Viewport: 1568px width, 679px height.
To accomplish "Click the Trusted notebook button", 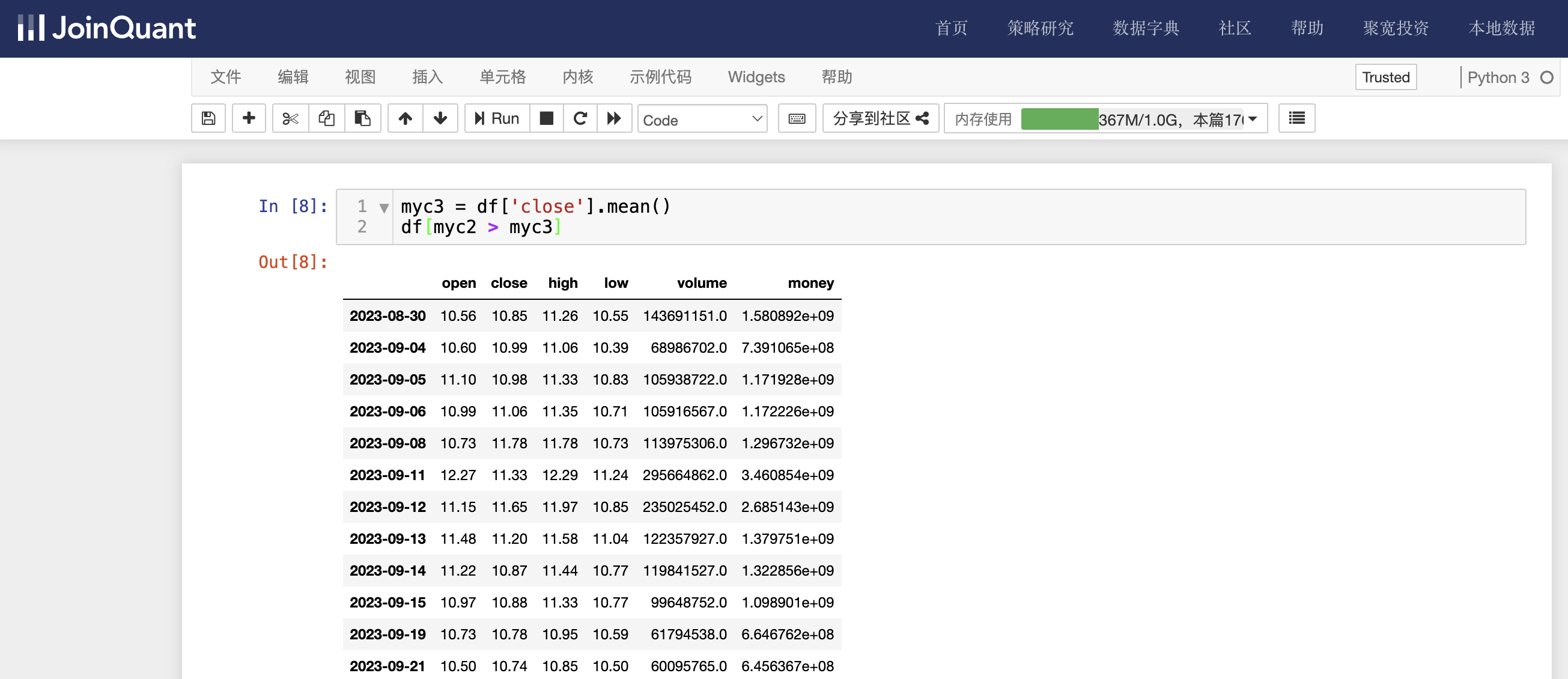I will (x=1385, y=78).
